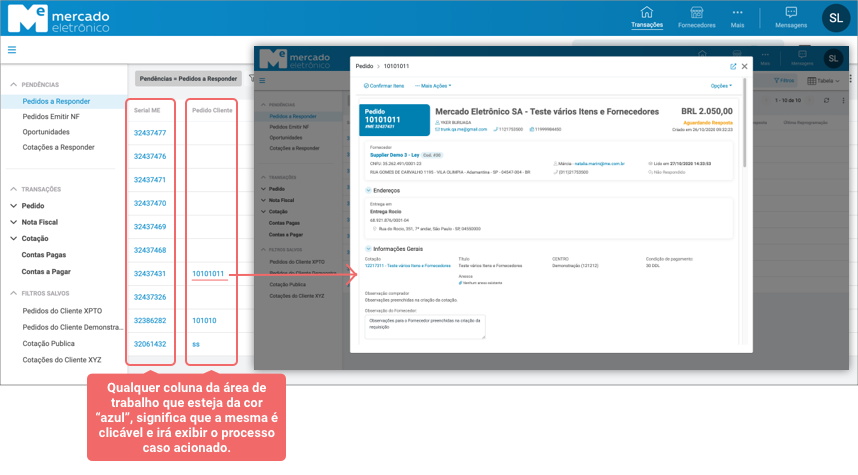Toggle the hamburger menu in the main window
The image size is (858, 475).
[12, 50]
